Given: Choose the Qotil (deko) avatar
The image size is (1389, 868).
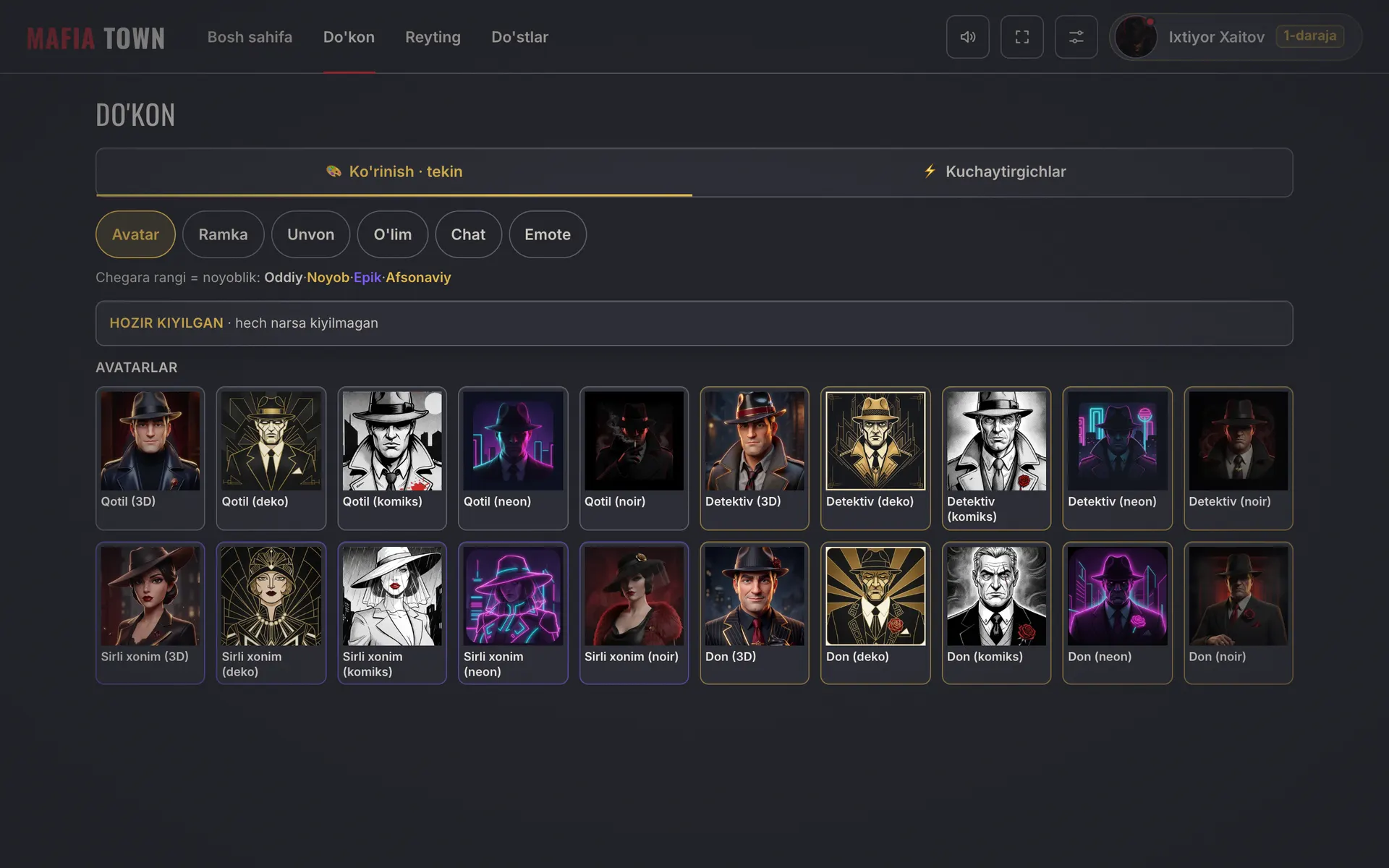Looking at the screenshot, I should (271, 458).
